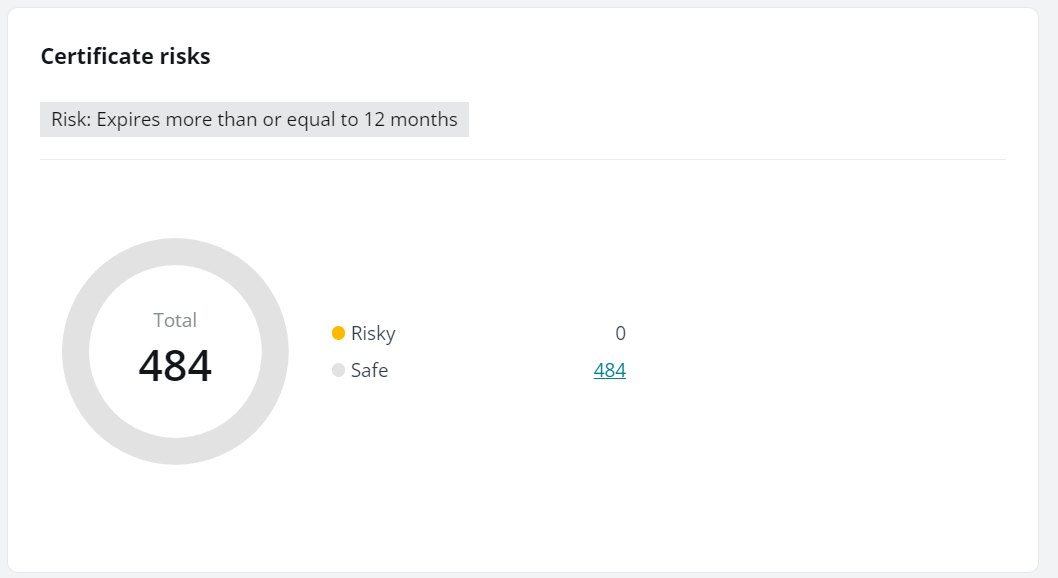Click the gray Safe legend dot
Viewport: 1058px width, 578px height.
click(338, 371)
